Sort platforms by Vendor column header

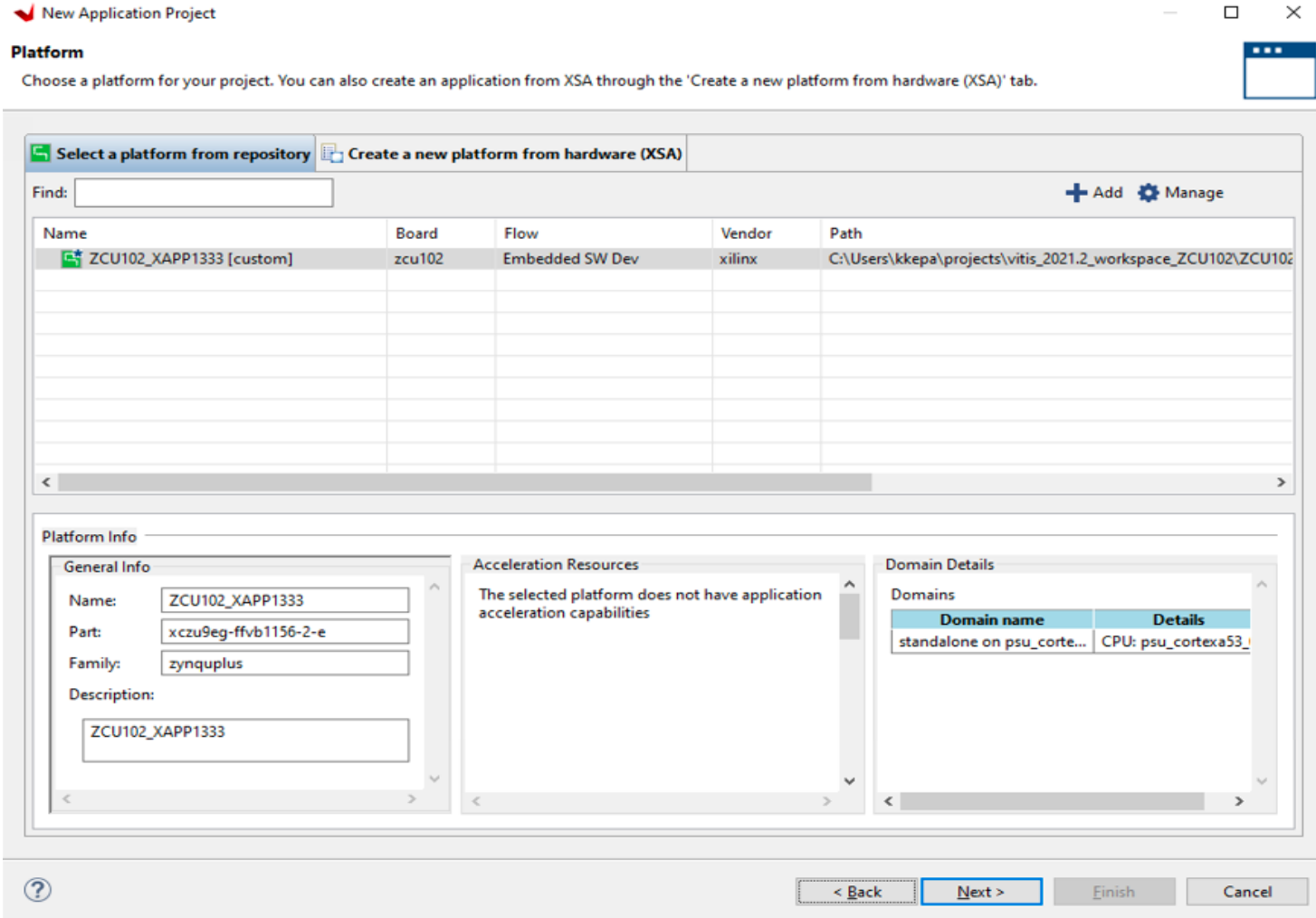[767, 234]
